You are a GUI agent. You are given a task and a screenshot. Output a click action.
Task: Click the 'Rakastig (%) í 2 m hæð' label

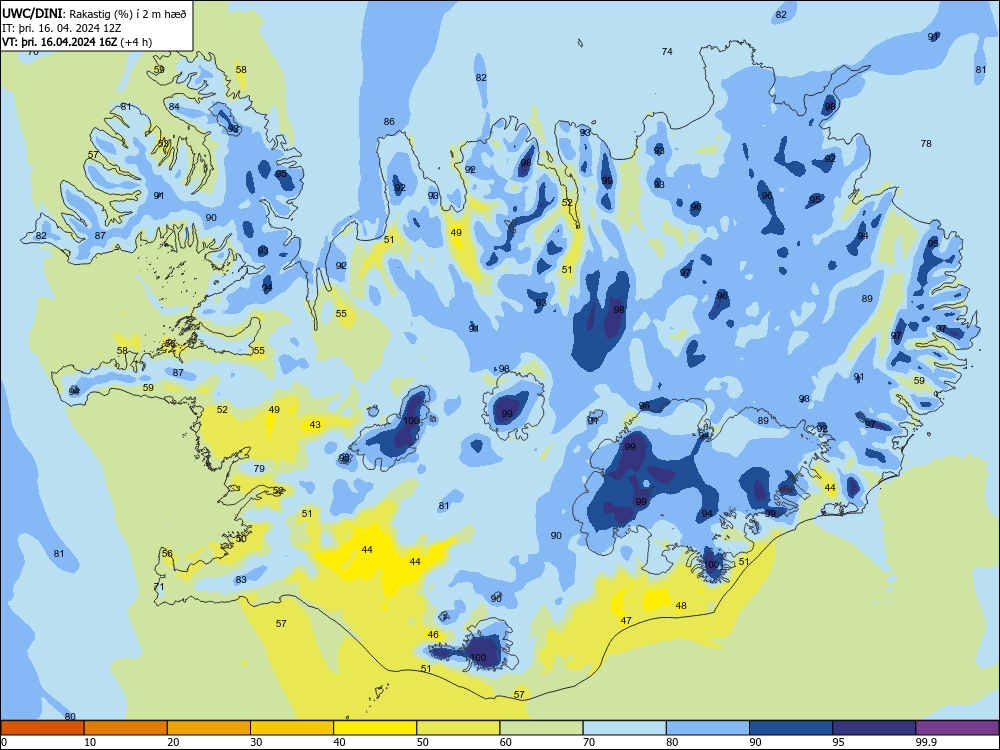point(128,14)
